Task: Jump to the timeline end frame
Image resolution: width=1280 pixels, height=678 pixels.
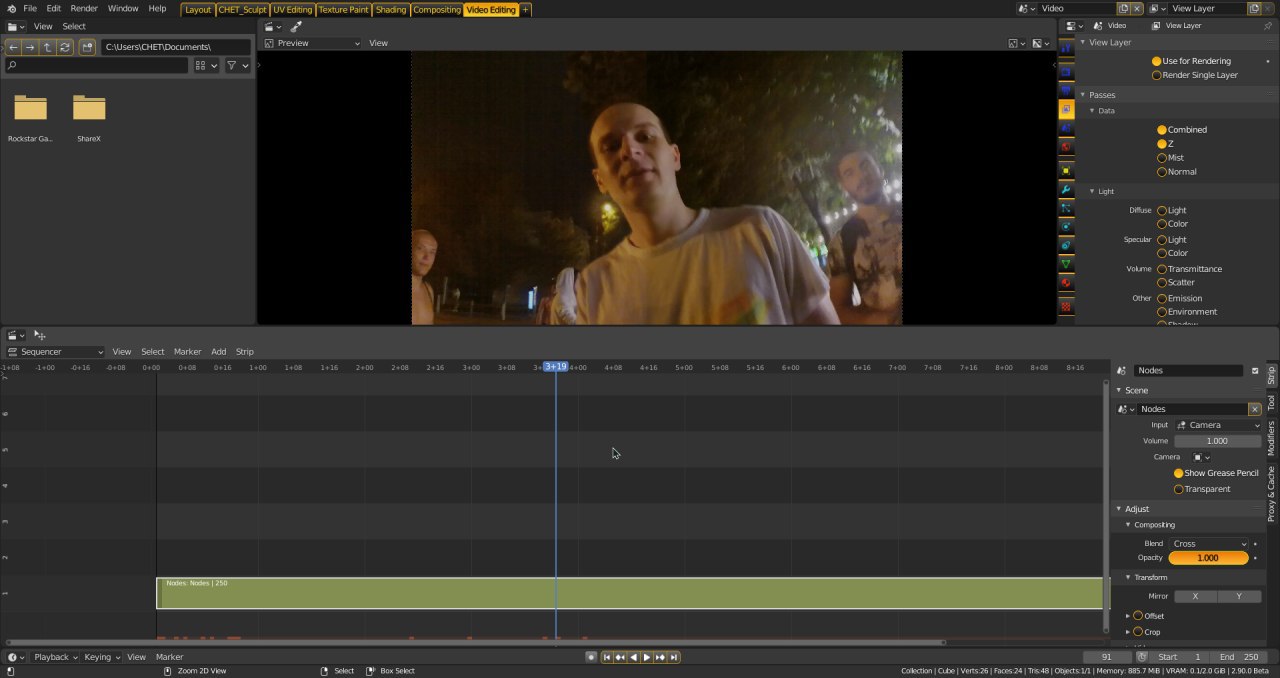Action: (674, 657)
